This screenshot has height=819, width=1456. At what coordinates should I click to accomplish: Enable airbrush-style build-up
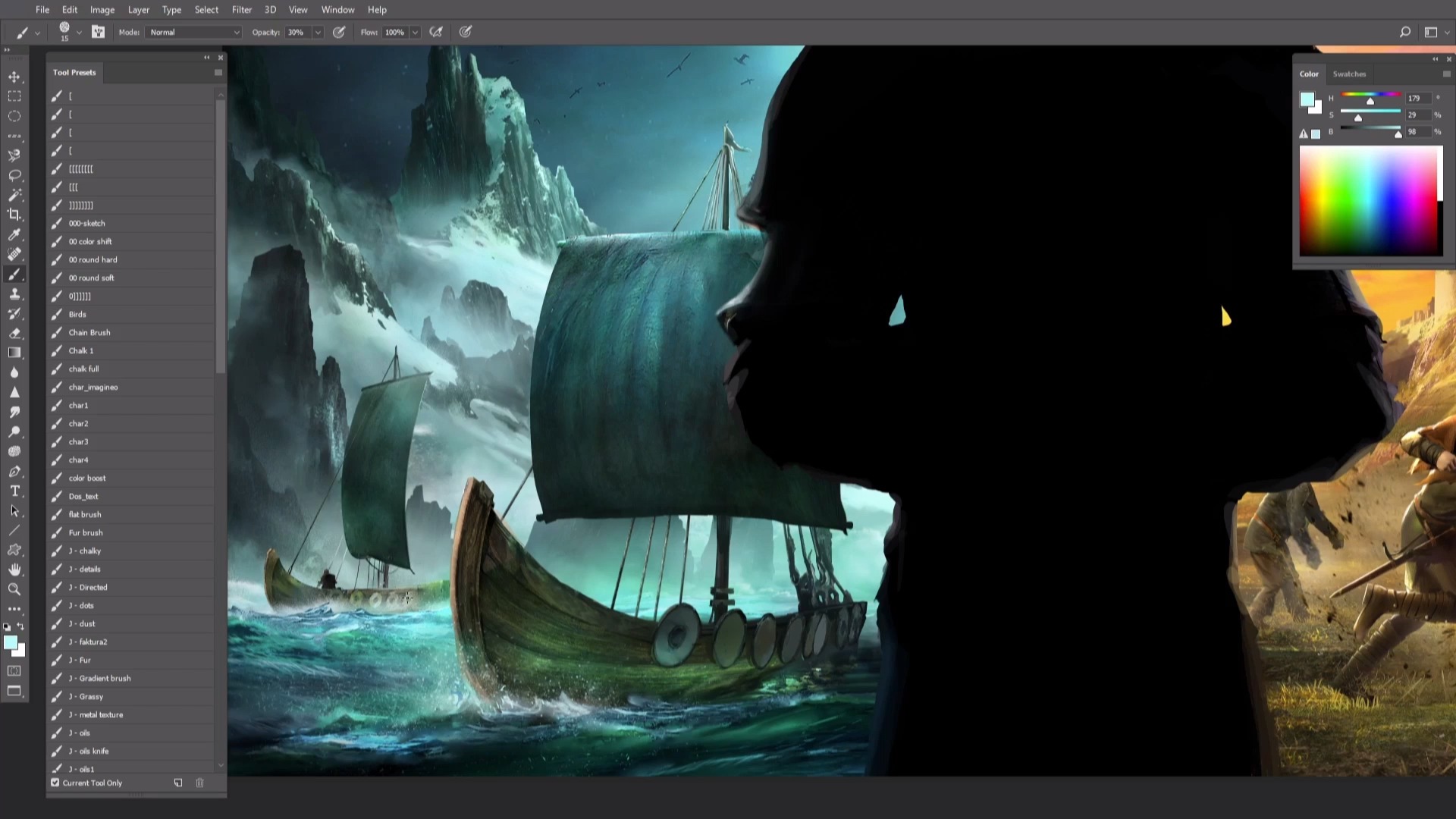436,32
